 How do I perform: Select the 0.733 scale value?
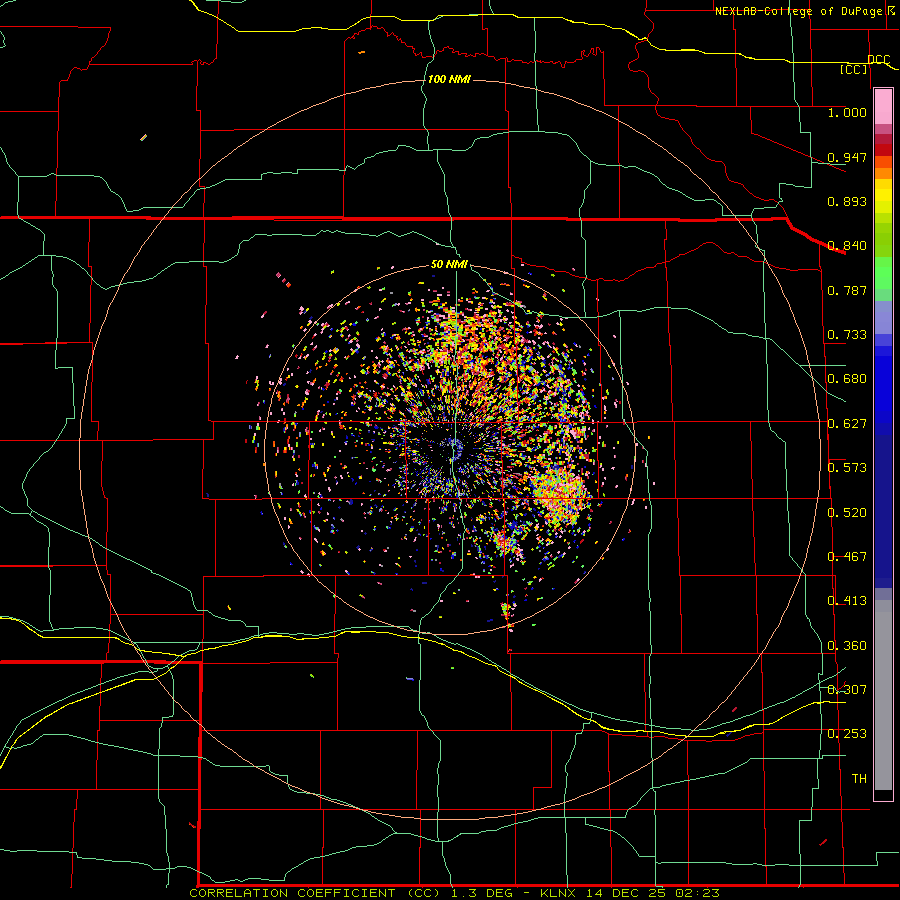(847, 335)
